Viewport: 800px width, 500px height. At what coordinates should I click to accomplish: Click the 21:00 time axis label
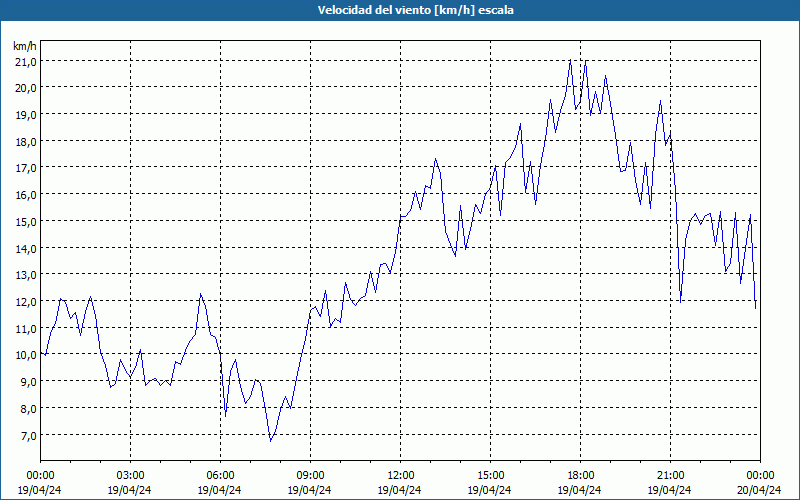[670, 476]
